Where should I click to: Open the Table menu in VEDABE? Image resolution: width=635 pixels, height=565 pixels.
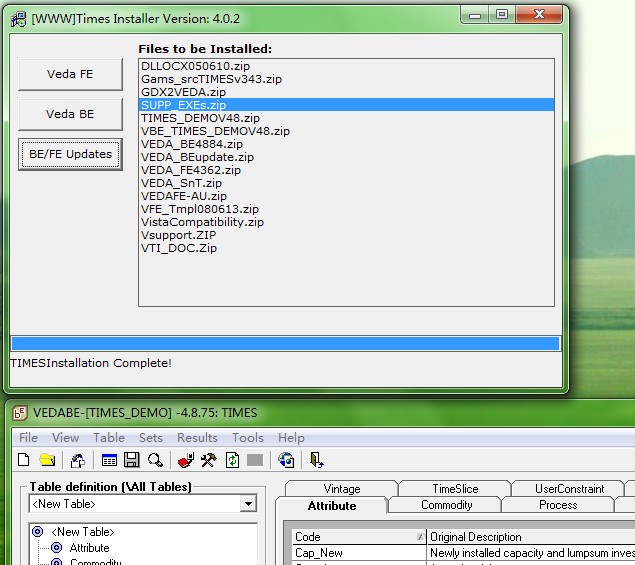click(x=109, y=438)
